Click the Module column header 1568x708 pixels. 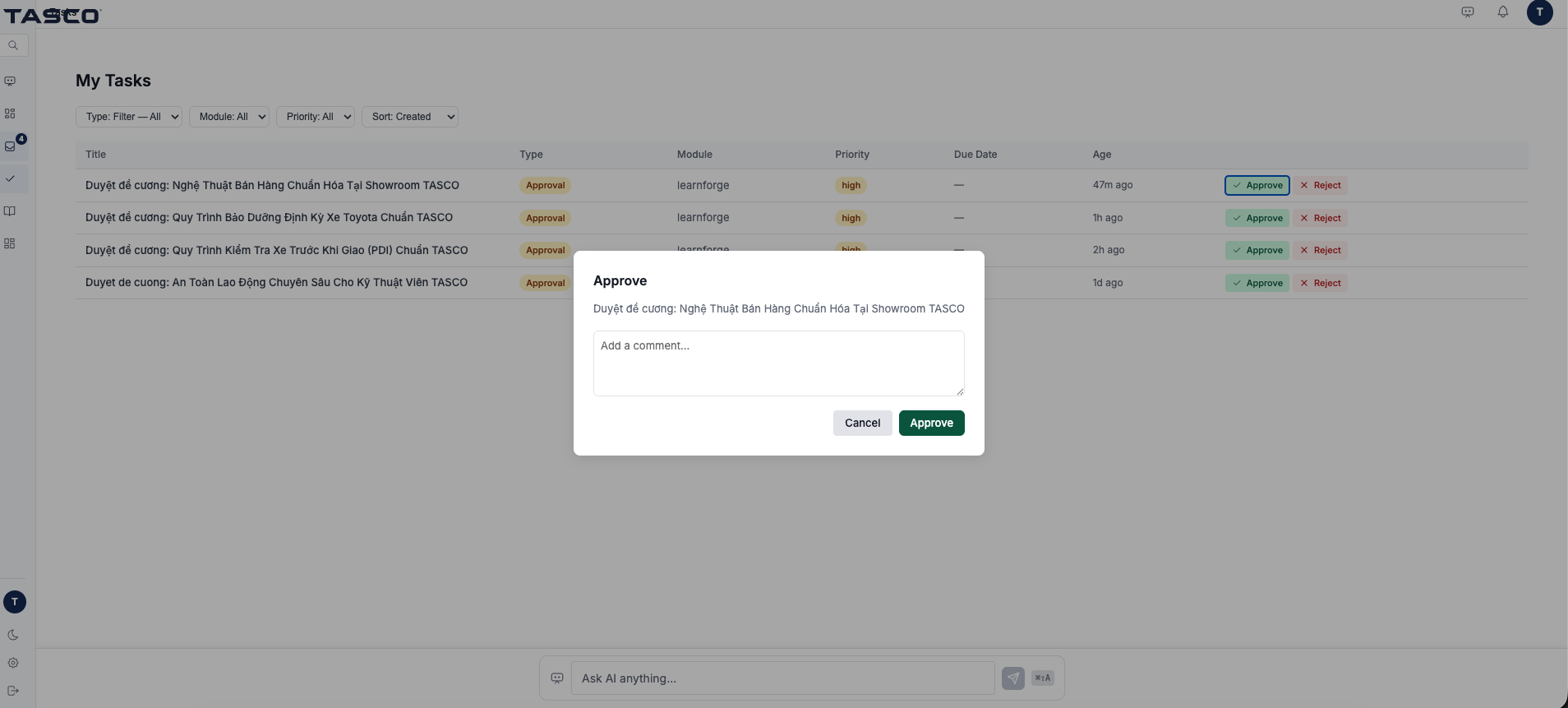point(694,155)
